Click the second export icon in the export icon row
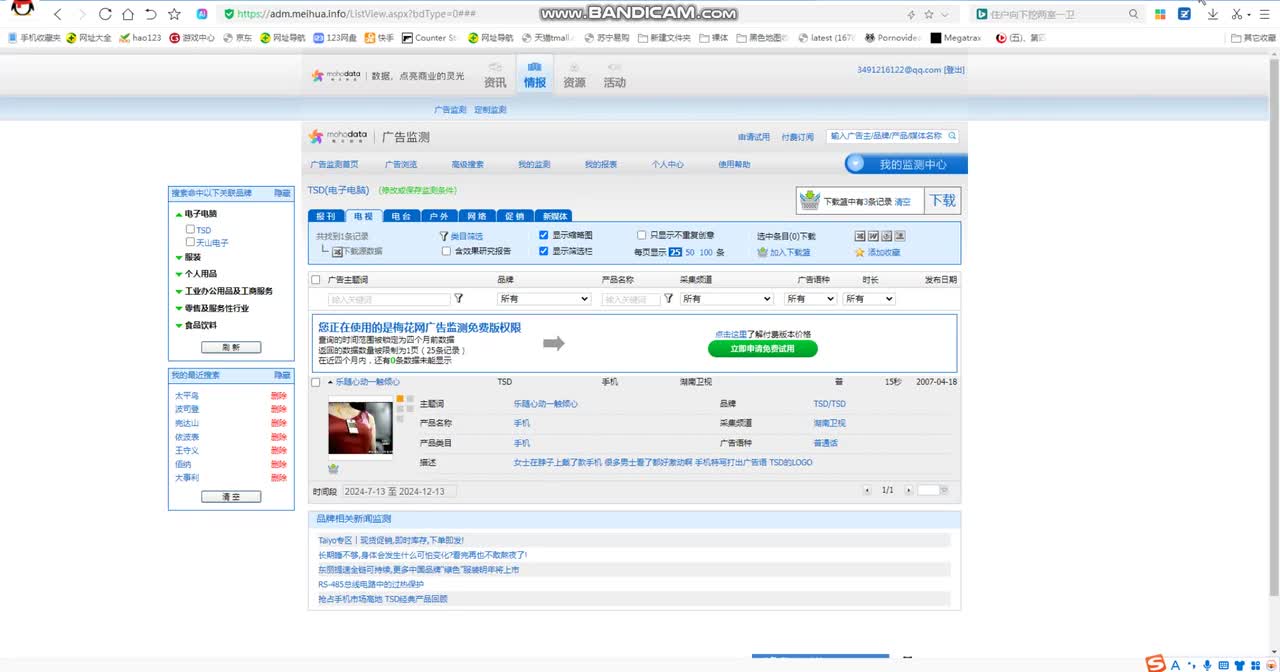1280x672 pixels. tap(873, 236)
